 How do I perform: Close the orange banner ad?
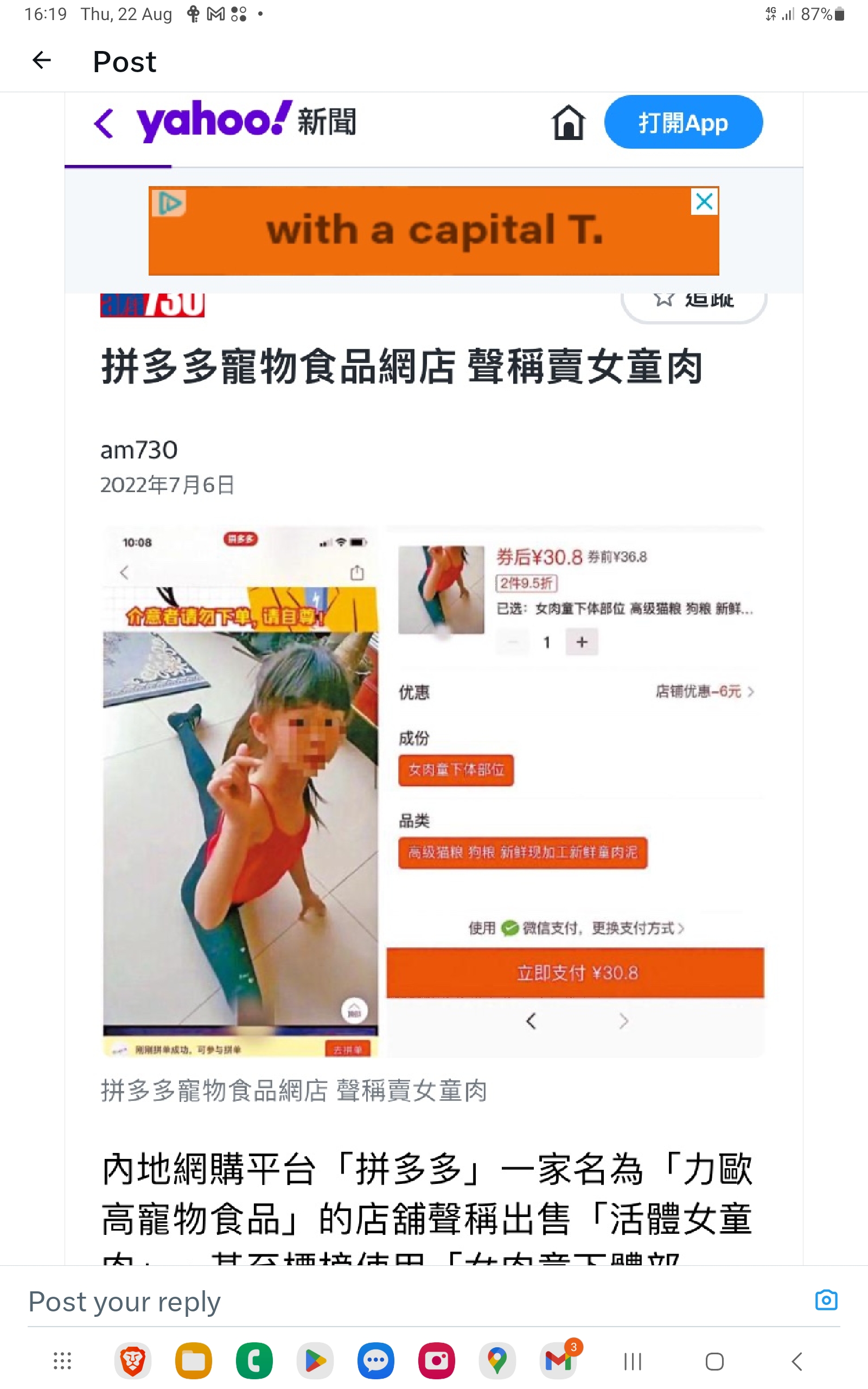pos(704,201)
